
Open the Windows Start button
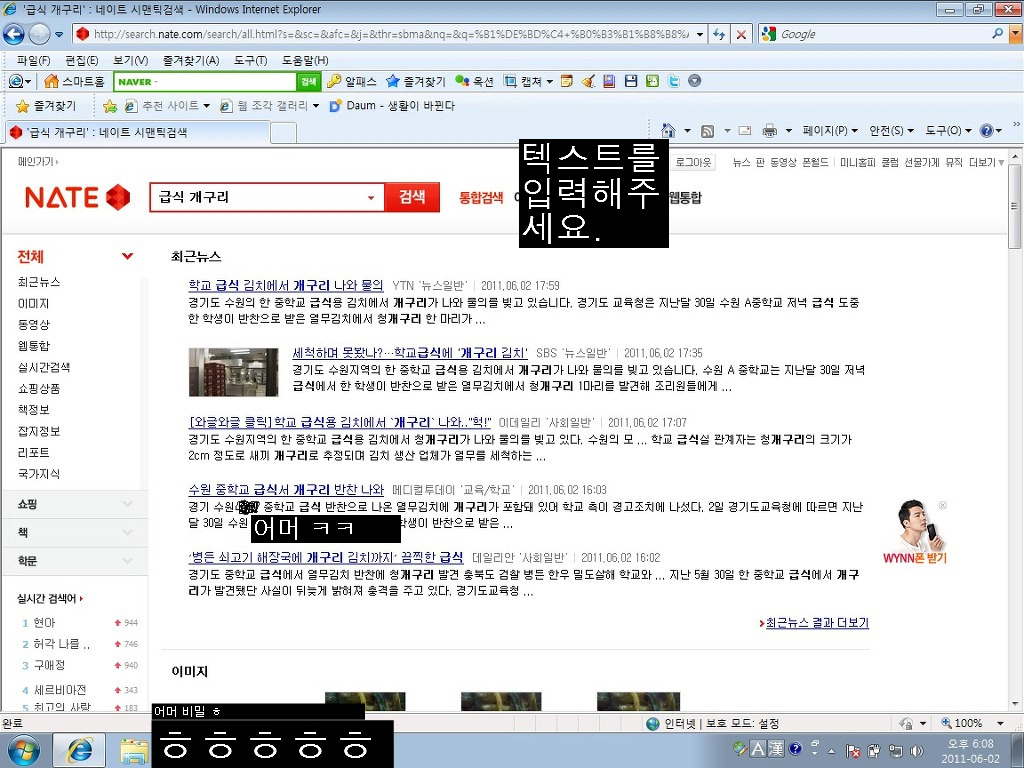click(24, 751)
